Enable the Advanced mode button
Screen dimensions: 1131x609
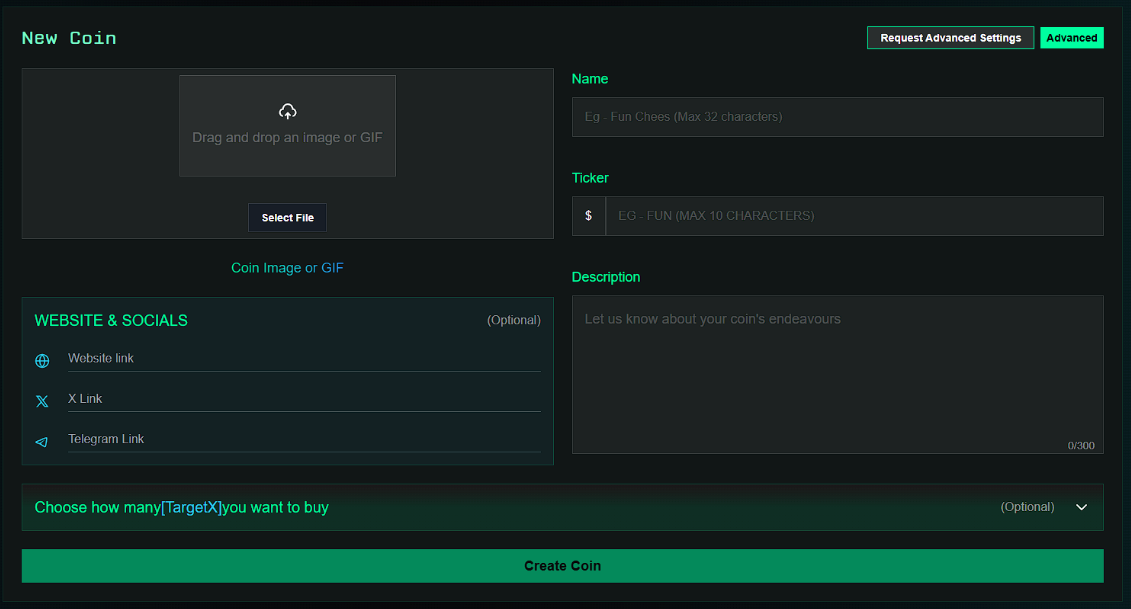[1071, 37]
